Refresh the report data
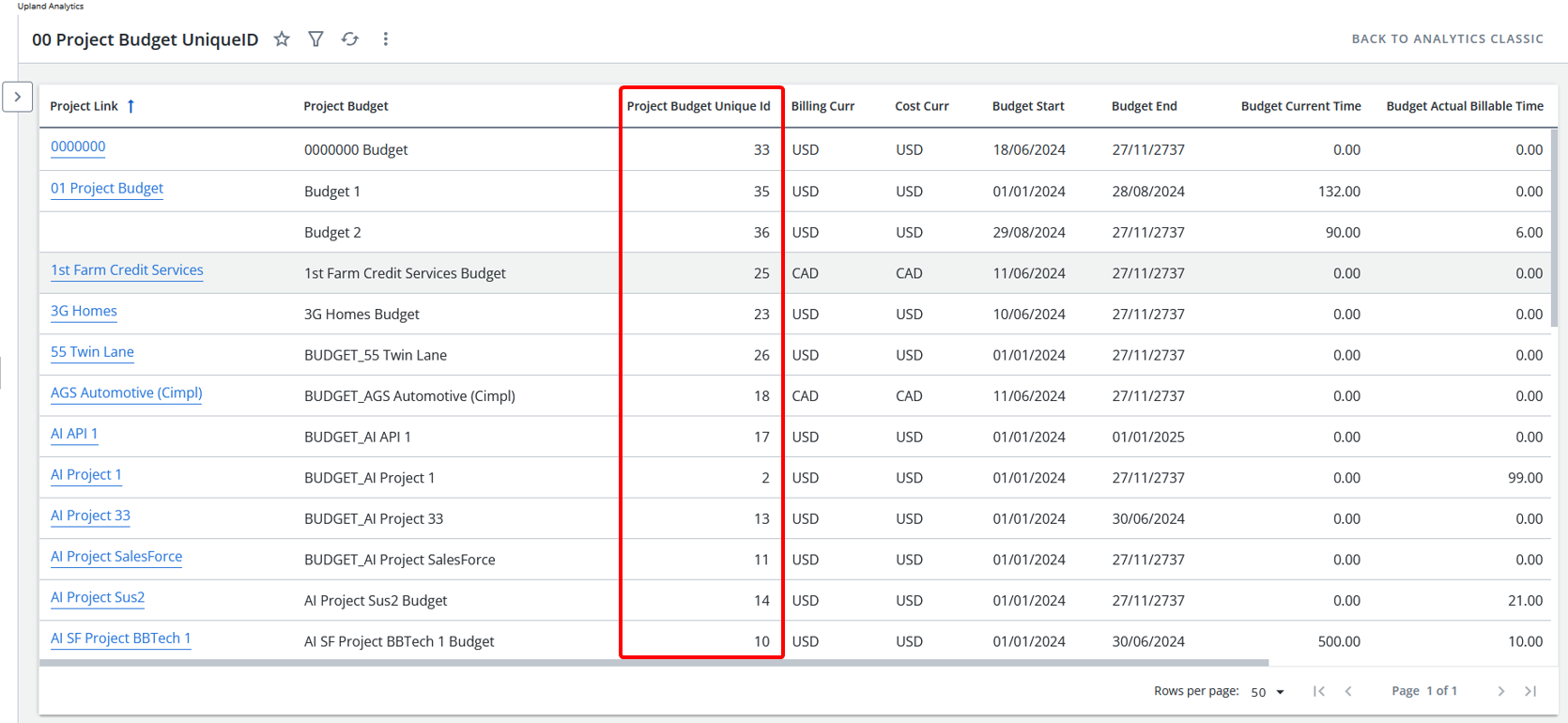This screenshot has height=723, width=1568. [x=350, y=39]
